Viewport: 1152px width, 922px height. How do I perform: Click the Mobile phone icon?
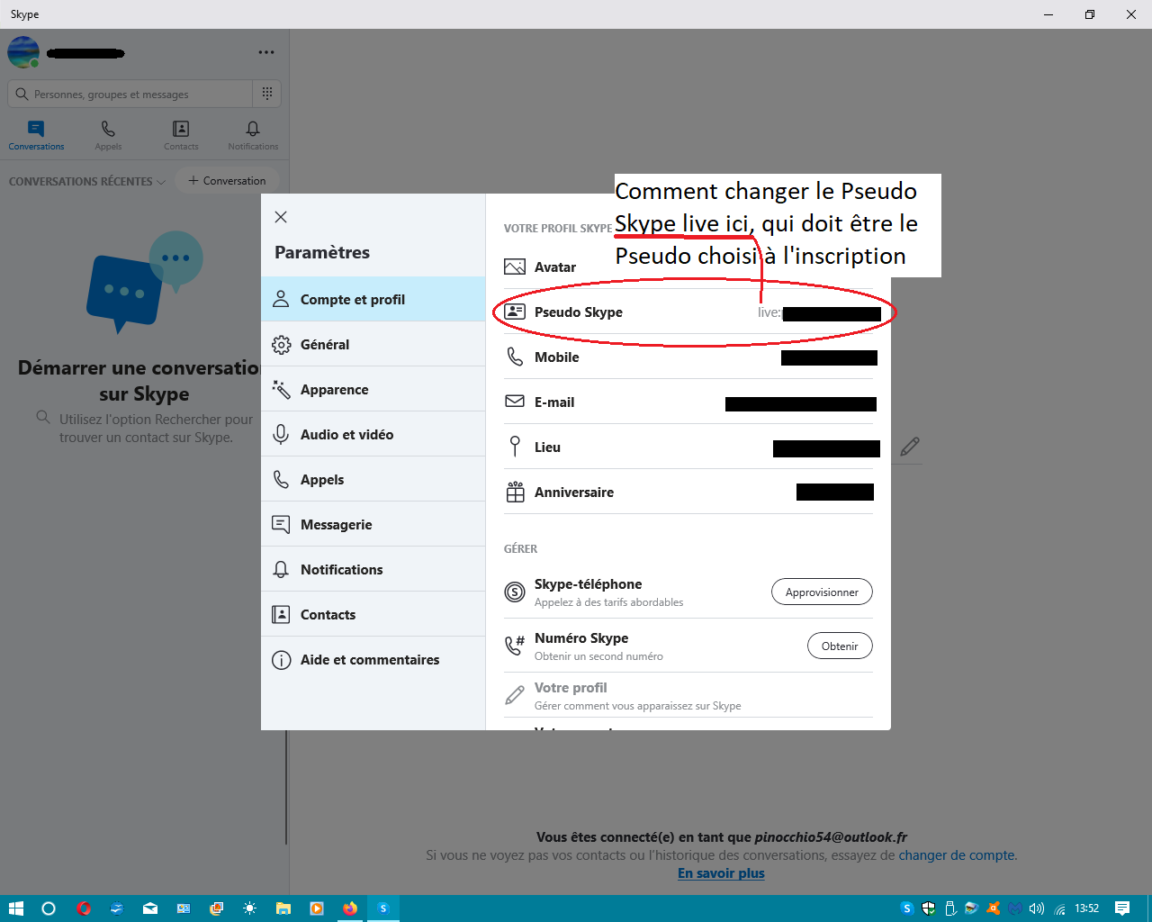515,357
